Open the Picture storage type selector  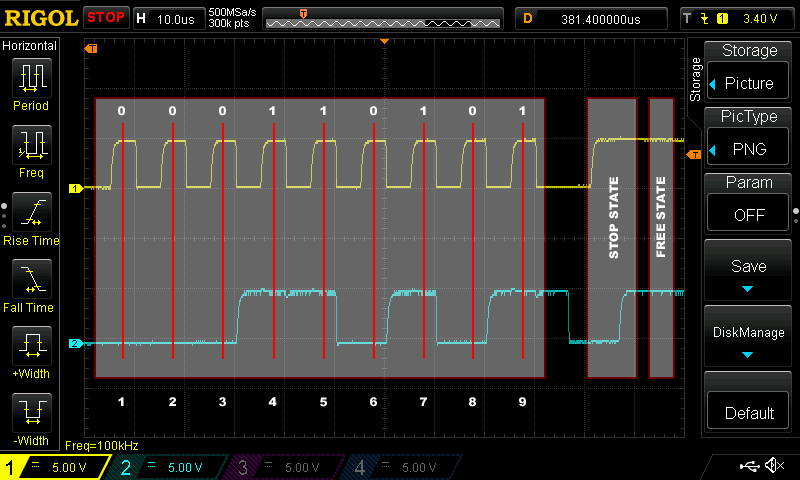(x=748, y=83)
